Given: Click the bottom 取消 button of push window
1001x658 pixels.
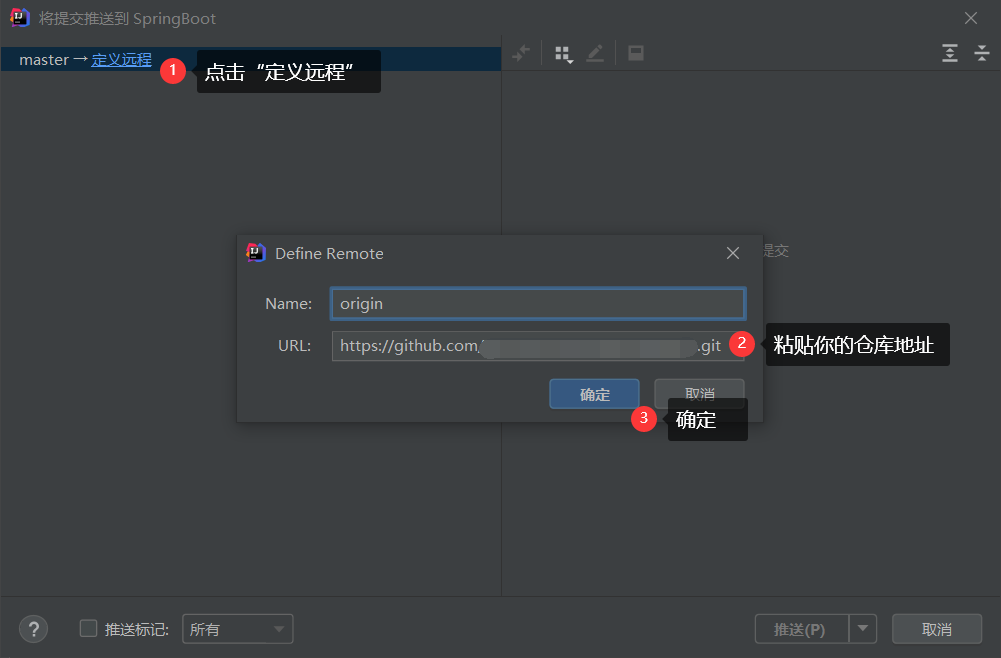Looking at the screenshot, I should pos(937,629).
